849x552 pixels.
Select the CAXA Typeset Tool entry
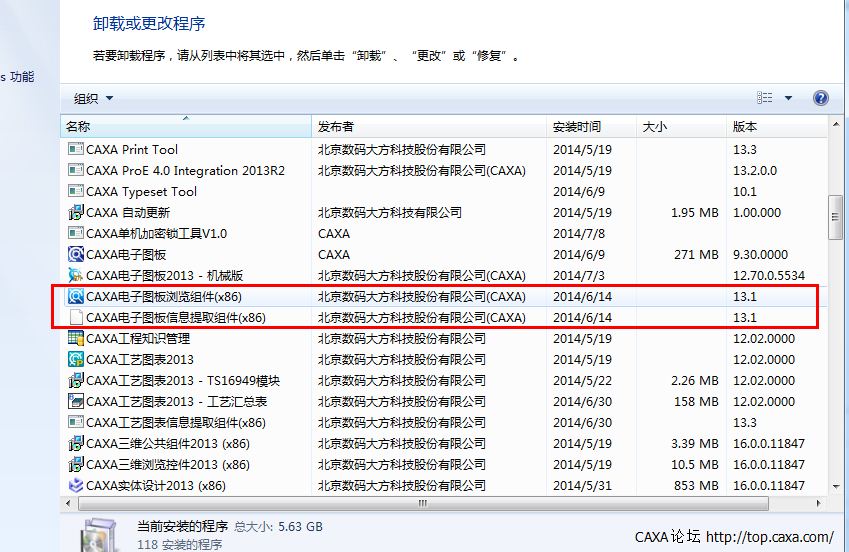[141, 191]
